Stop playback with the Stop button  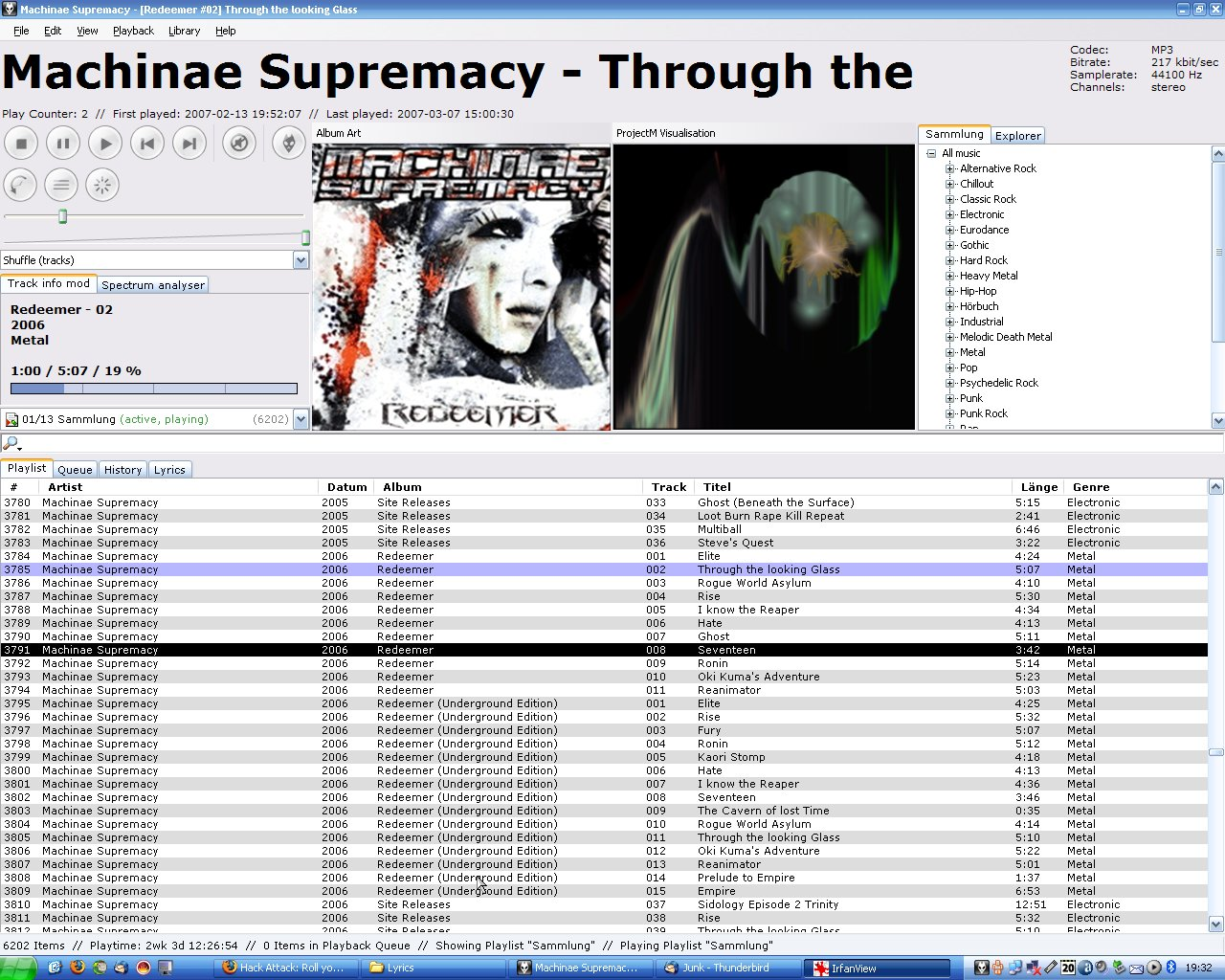pos(21,144)
